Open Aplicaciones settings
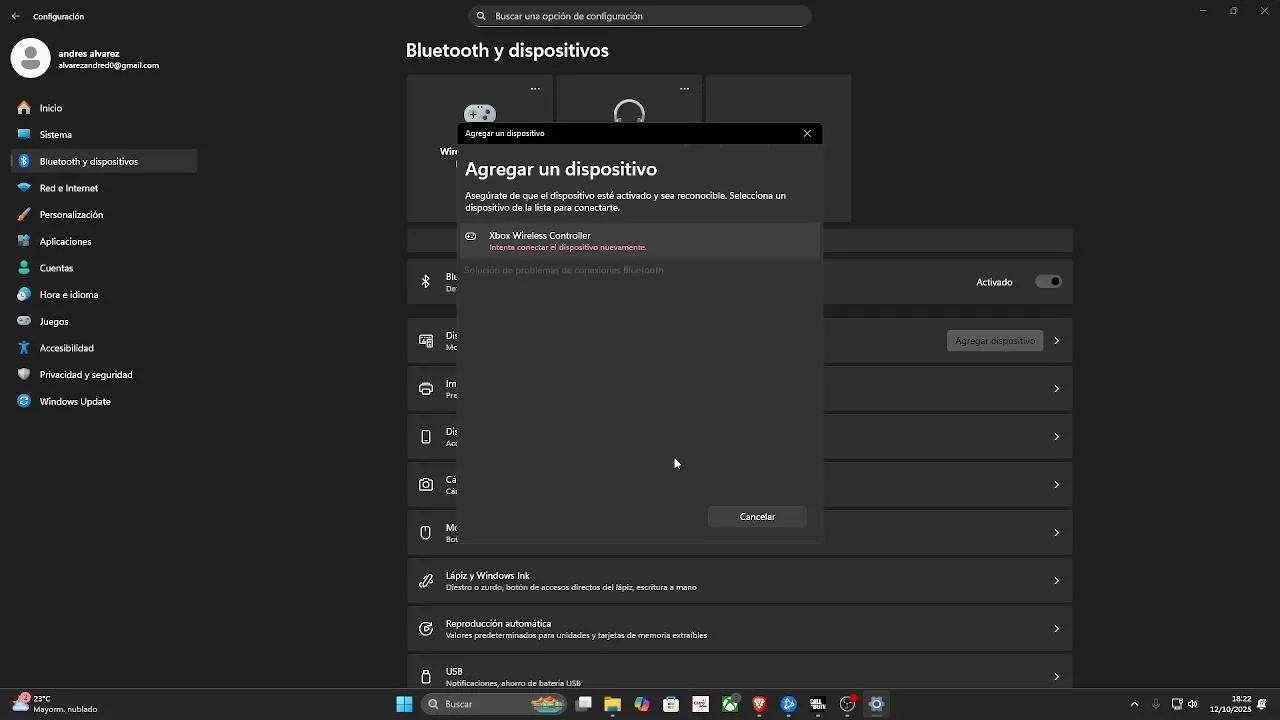 (x=104, y=241)
